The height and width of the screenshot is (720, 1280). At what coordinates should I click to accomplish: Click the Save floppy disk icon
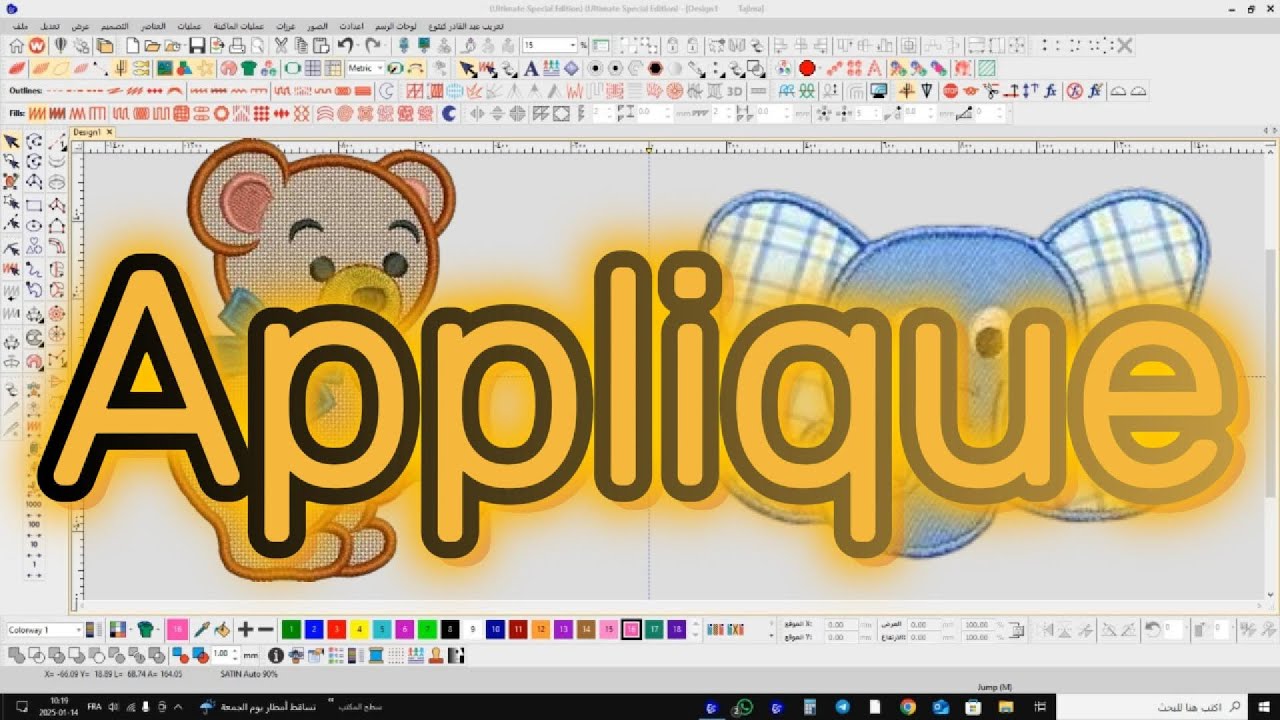[x=197, y=45]
